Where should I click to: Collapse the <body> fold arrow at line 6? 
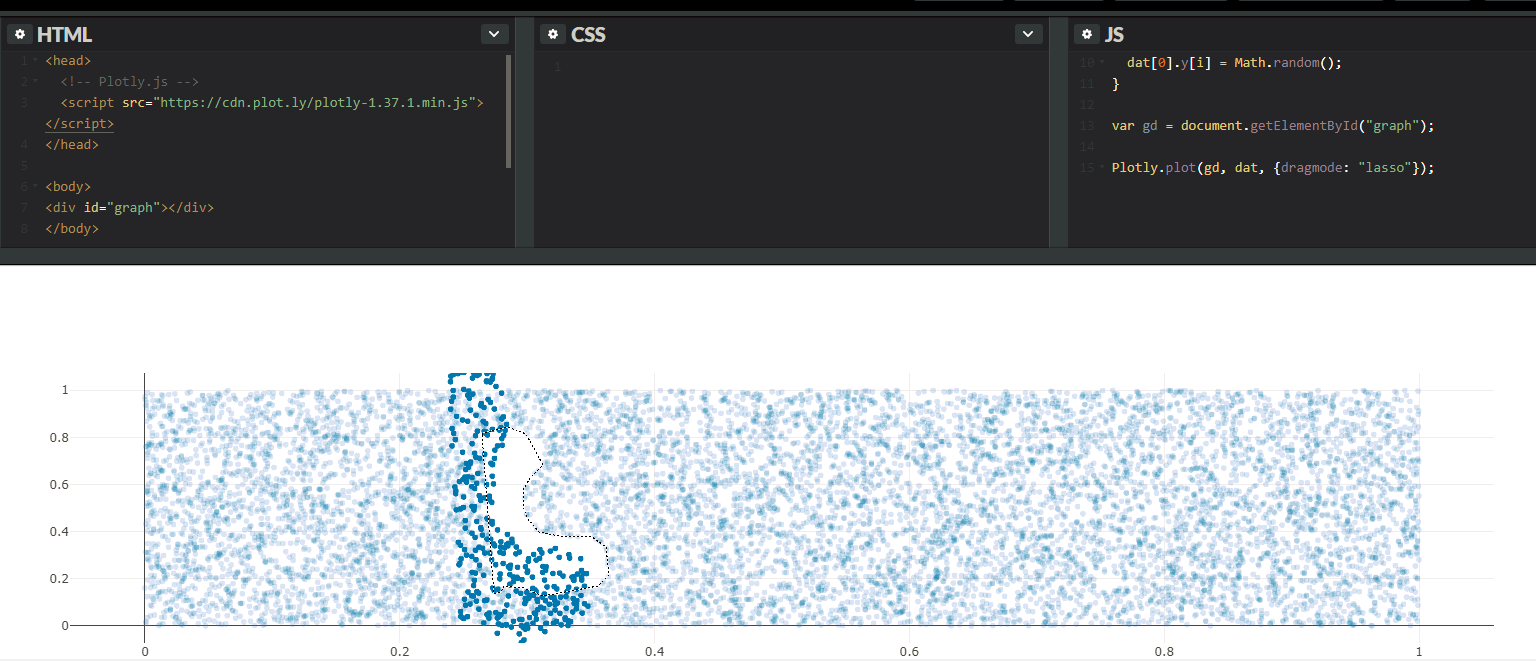36,187
